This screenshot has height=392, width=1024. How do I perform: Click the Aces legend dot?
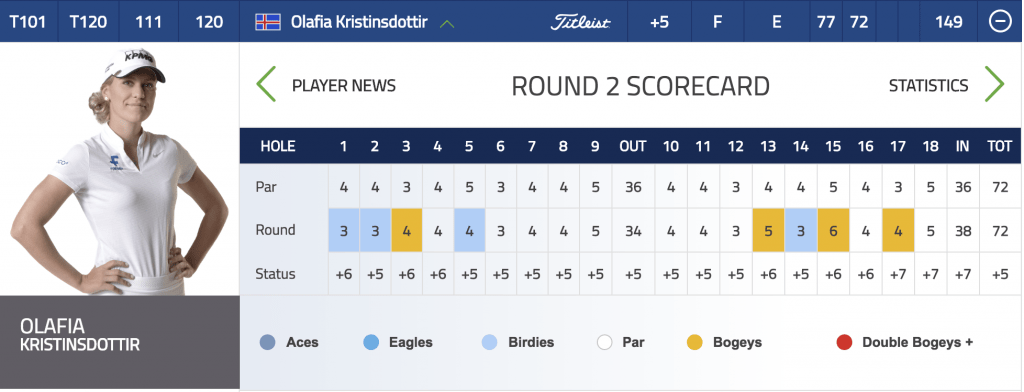coord(268,342)
